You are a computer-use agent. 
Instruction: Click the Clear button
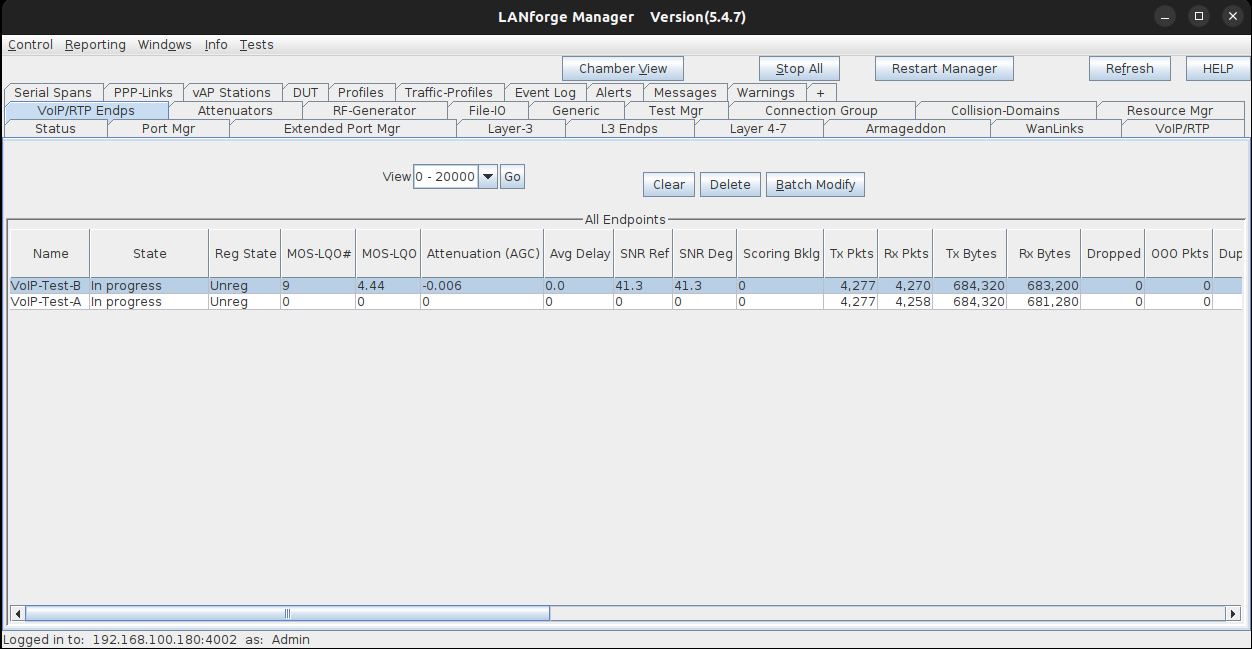click(669, 185)
